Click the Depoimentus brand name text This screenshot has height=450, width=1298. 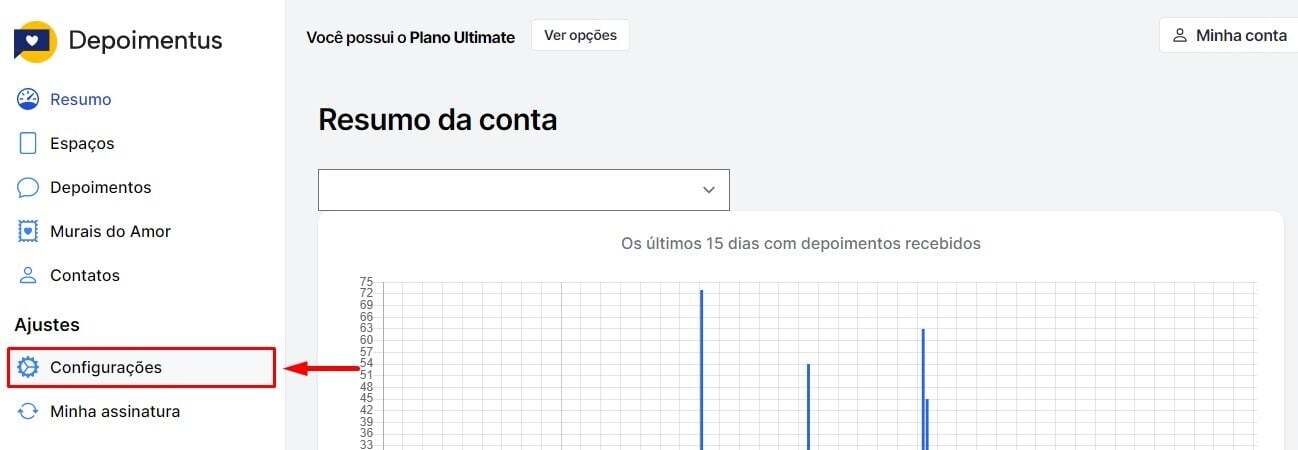pos(145,41)
